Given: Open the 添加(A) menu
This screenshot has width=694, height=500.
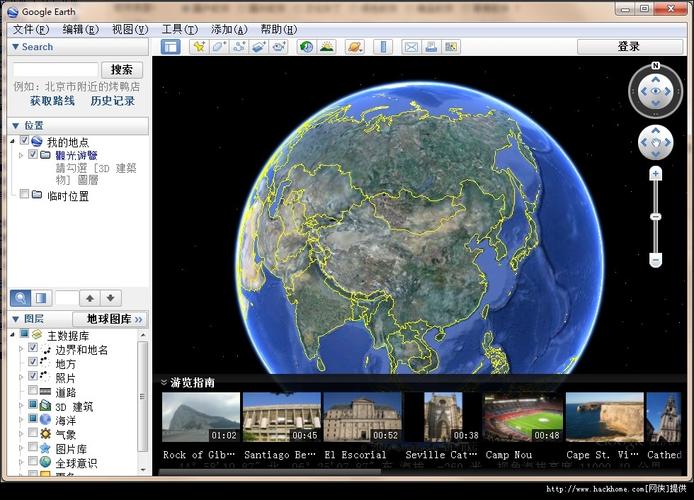Looking at the screenshot, I should (229, 30).
